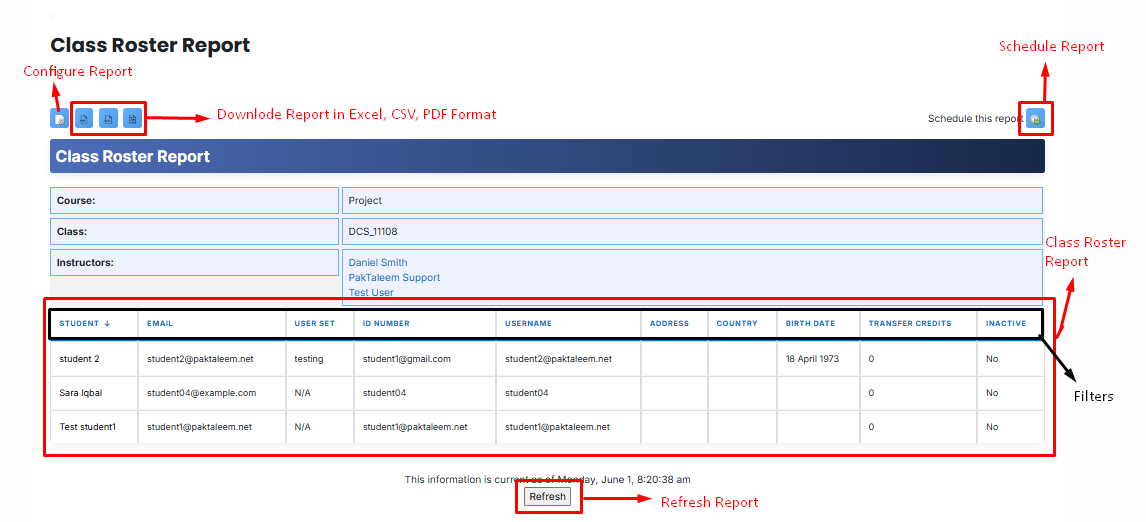The height and width of the screenshot is (522, 1146).
Task: Click the Schedule this report clock icon
Action: [1035, 119]
